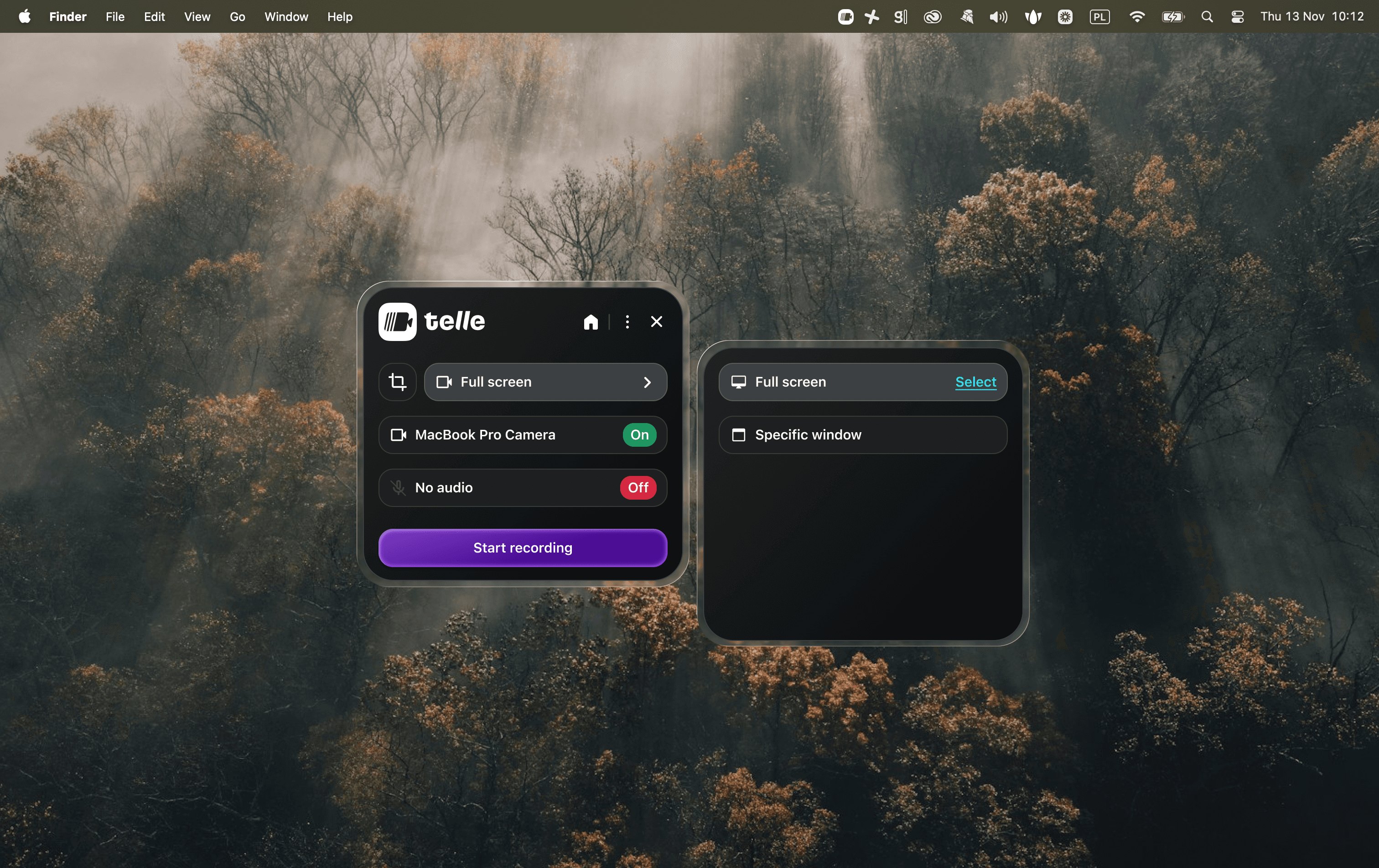The width and height of the screenshot is (1379, 868).
Task: Select the crop region tool
Action: click(x=397, y=382)
